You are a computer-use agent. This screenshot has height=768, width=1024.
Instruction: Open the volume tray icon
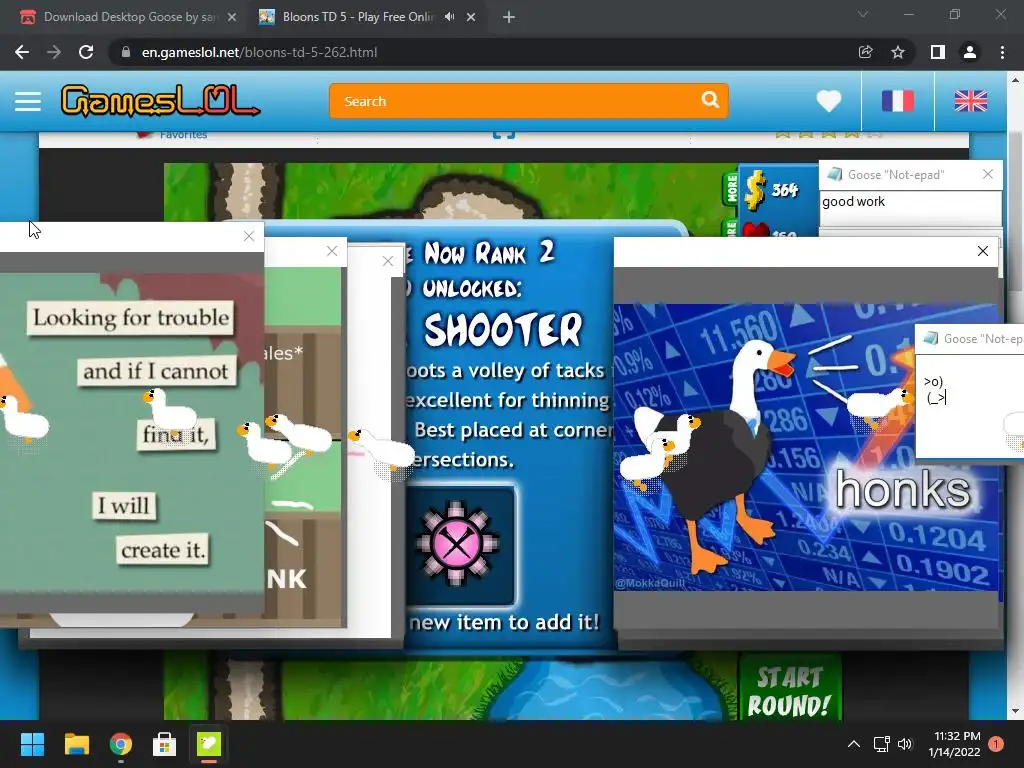tap(904, 744)
